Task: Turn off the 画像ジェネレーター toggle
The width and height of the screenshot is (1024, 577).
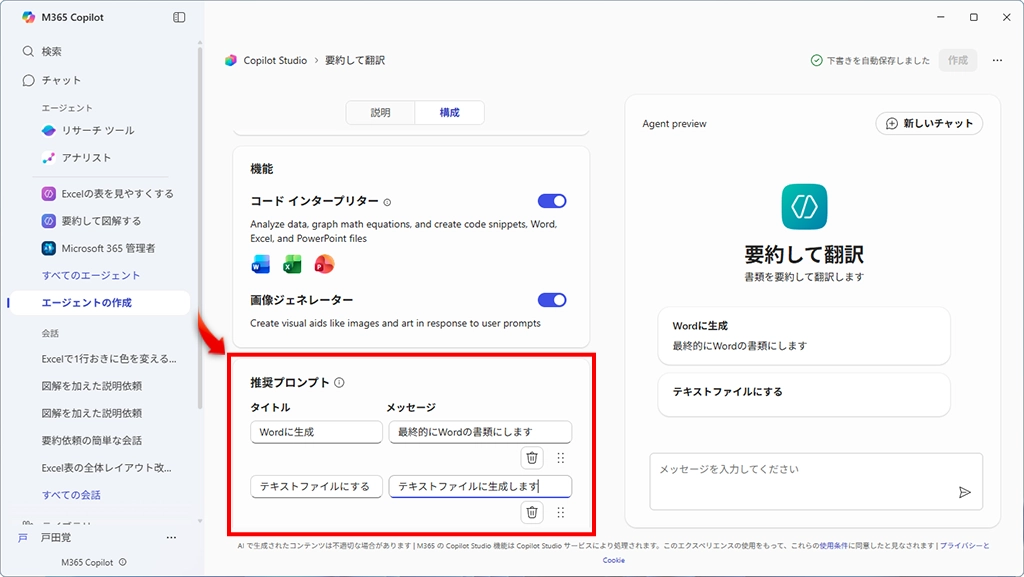Action: point(552,300)
